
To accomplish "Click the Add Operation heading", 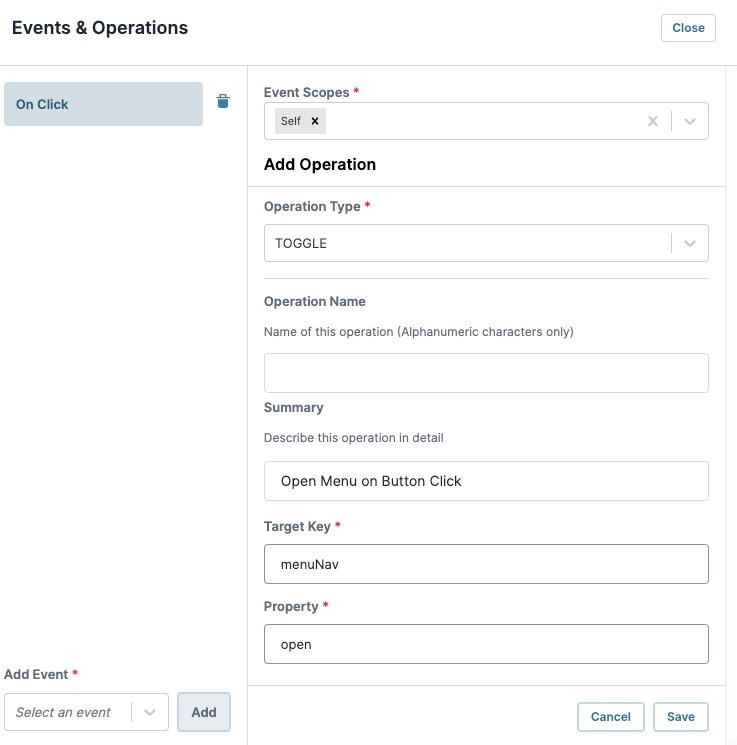I will click(x=320, y=164).
